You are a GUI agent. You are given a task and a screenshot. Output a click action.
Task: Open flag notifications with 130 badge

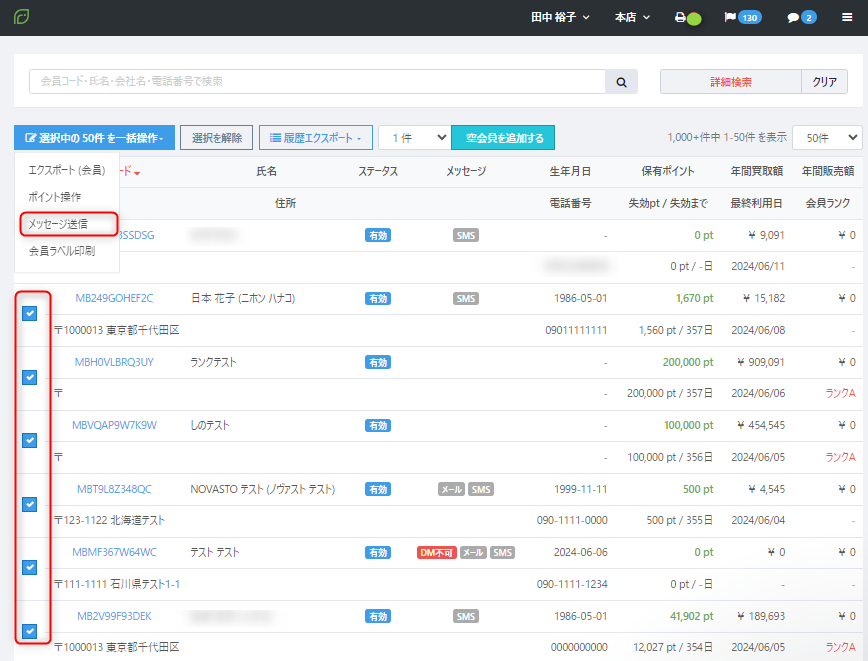point(742,18)
